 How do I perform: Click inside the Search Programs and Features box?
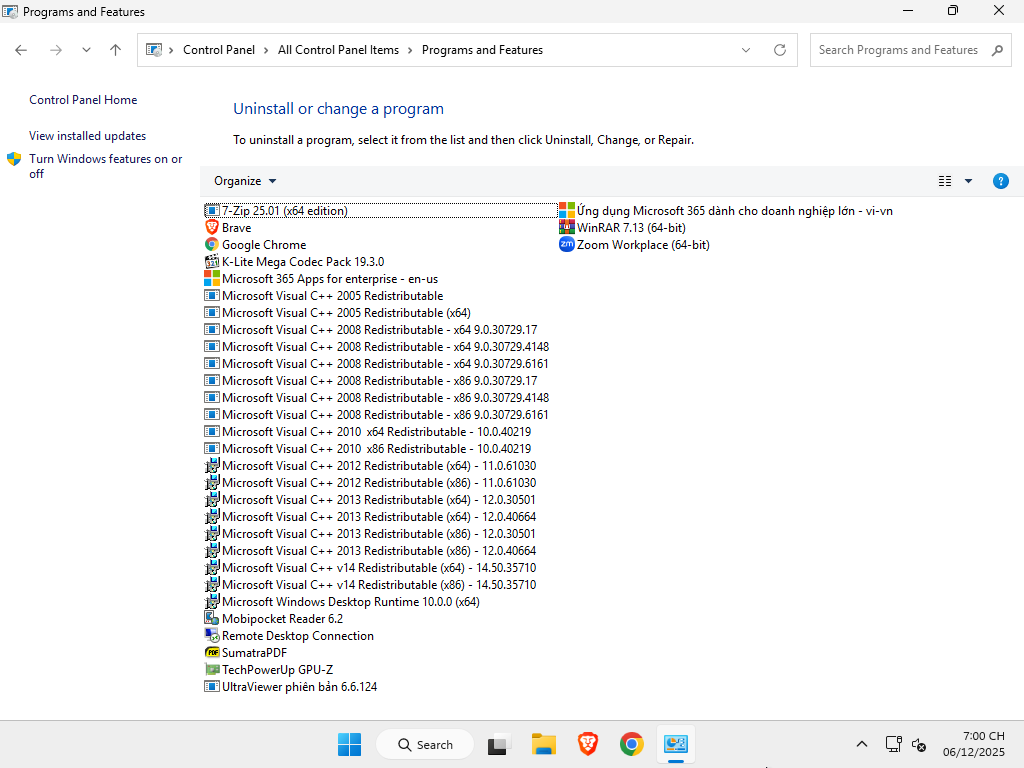900,49
